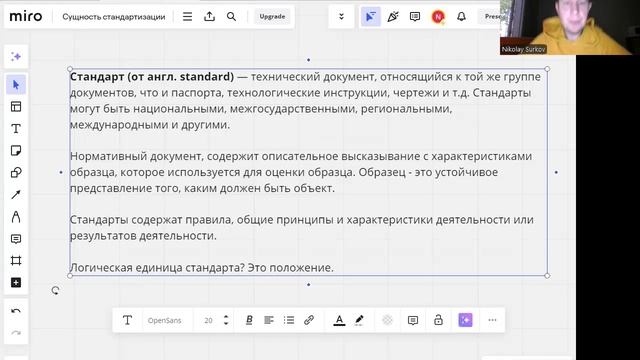
Task: Click the Undo arrow
Action: [16, 311]
